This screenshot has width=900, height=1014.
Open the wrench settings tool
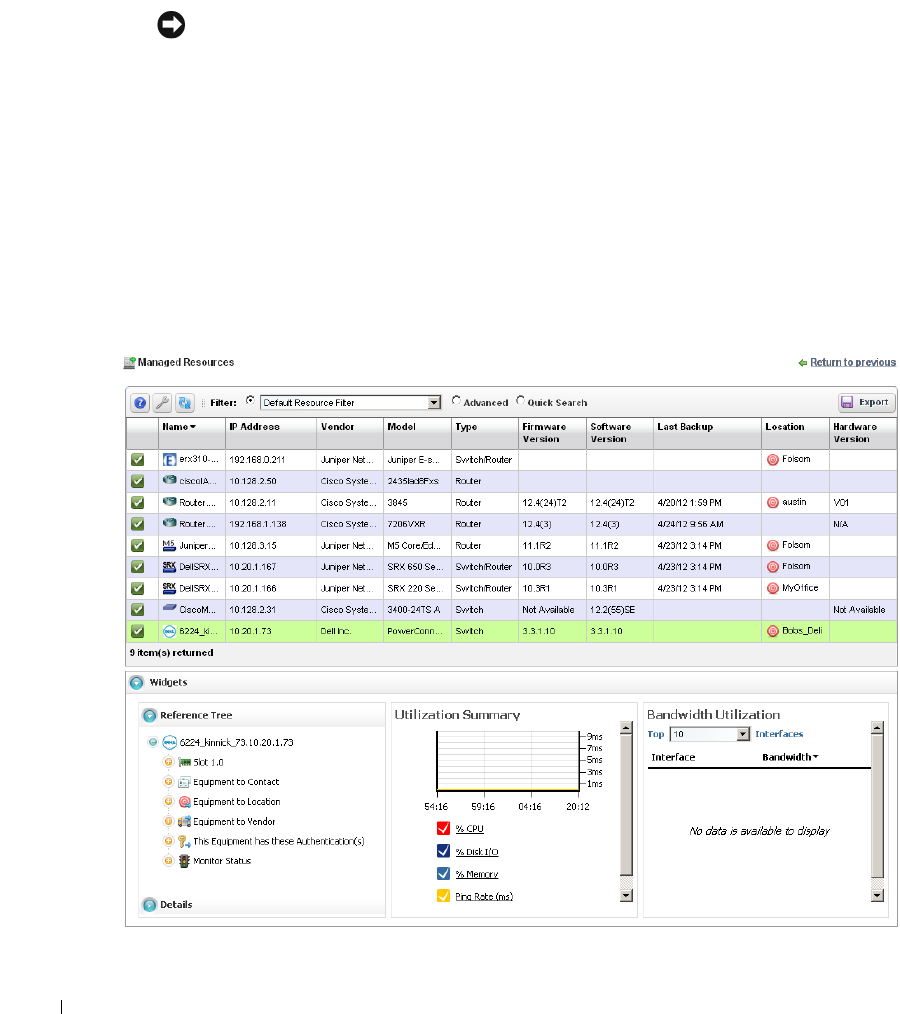pos(162,402)
